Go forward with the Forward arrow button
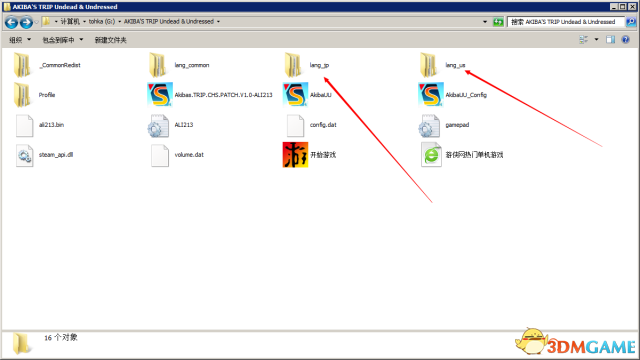The height and width of the screenshot is (360, 640). 26,22
